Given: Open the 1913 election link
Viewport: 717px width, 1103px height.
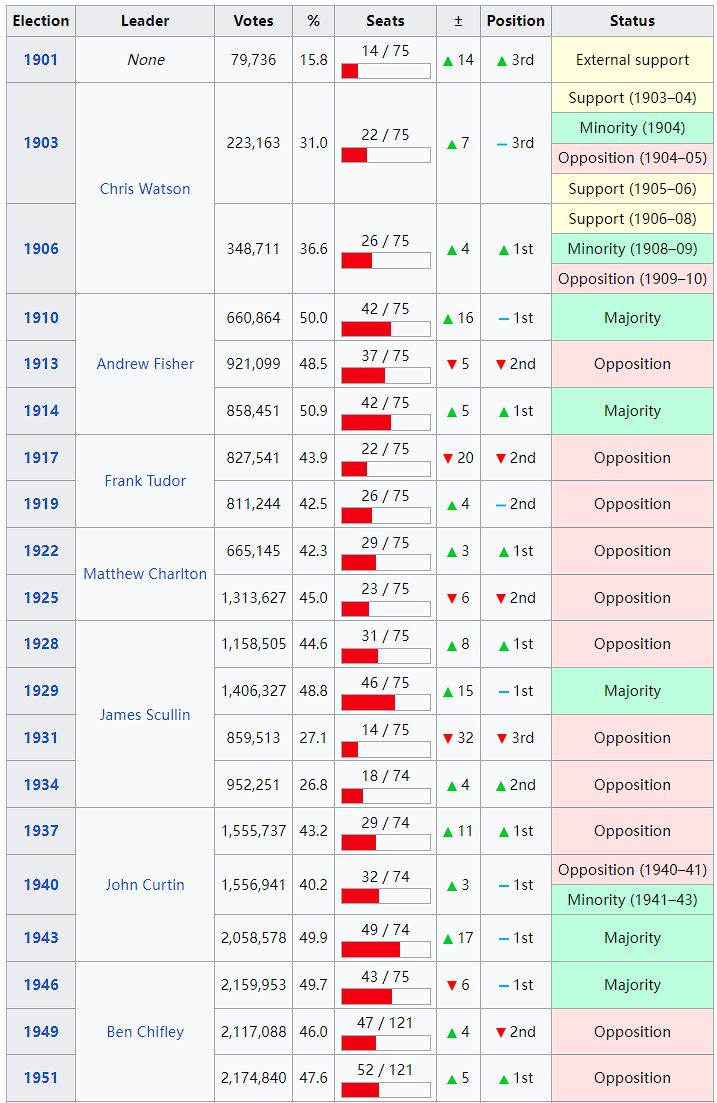Looking at the screenshot, I should click(41, 364).
